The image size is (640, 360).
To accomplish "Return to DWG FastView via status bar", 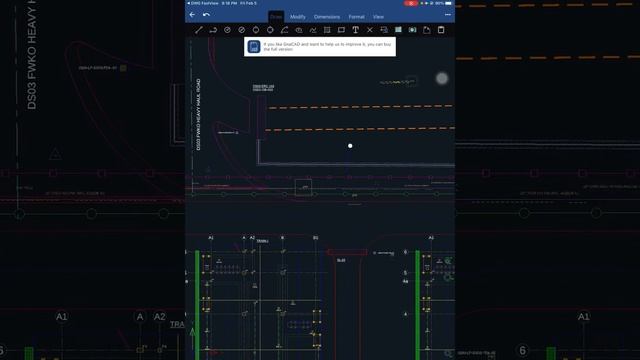I will [203, 3].
